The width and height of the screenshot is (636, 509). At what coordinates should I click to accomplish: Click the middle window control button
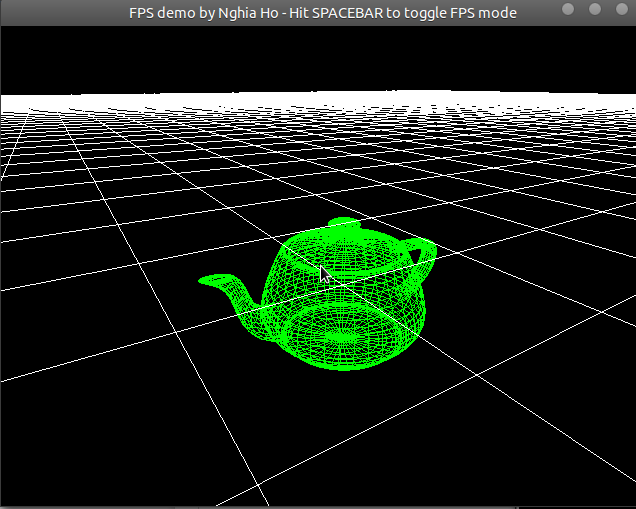click(x=595, y=9)
